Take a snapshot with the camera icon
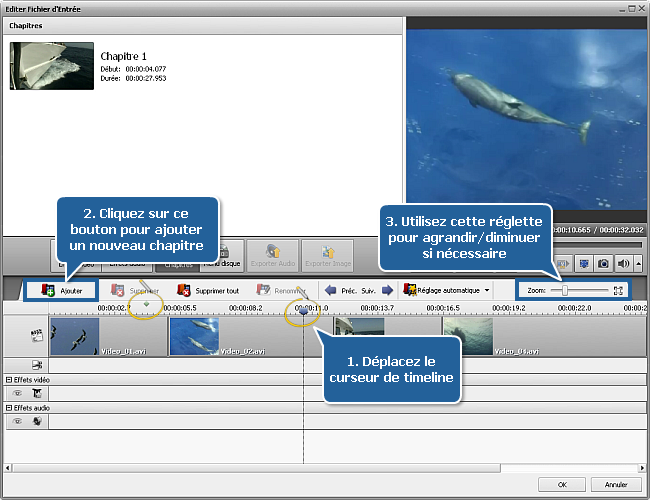Image resolution: width=650 pixels, height=500 pixels. [x=603, y=263]
